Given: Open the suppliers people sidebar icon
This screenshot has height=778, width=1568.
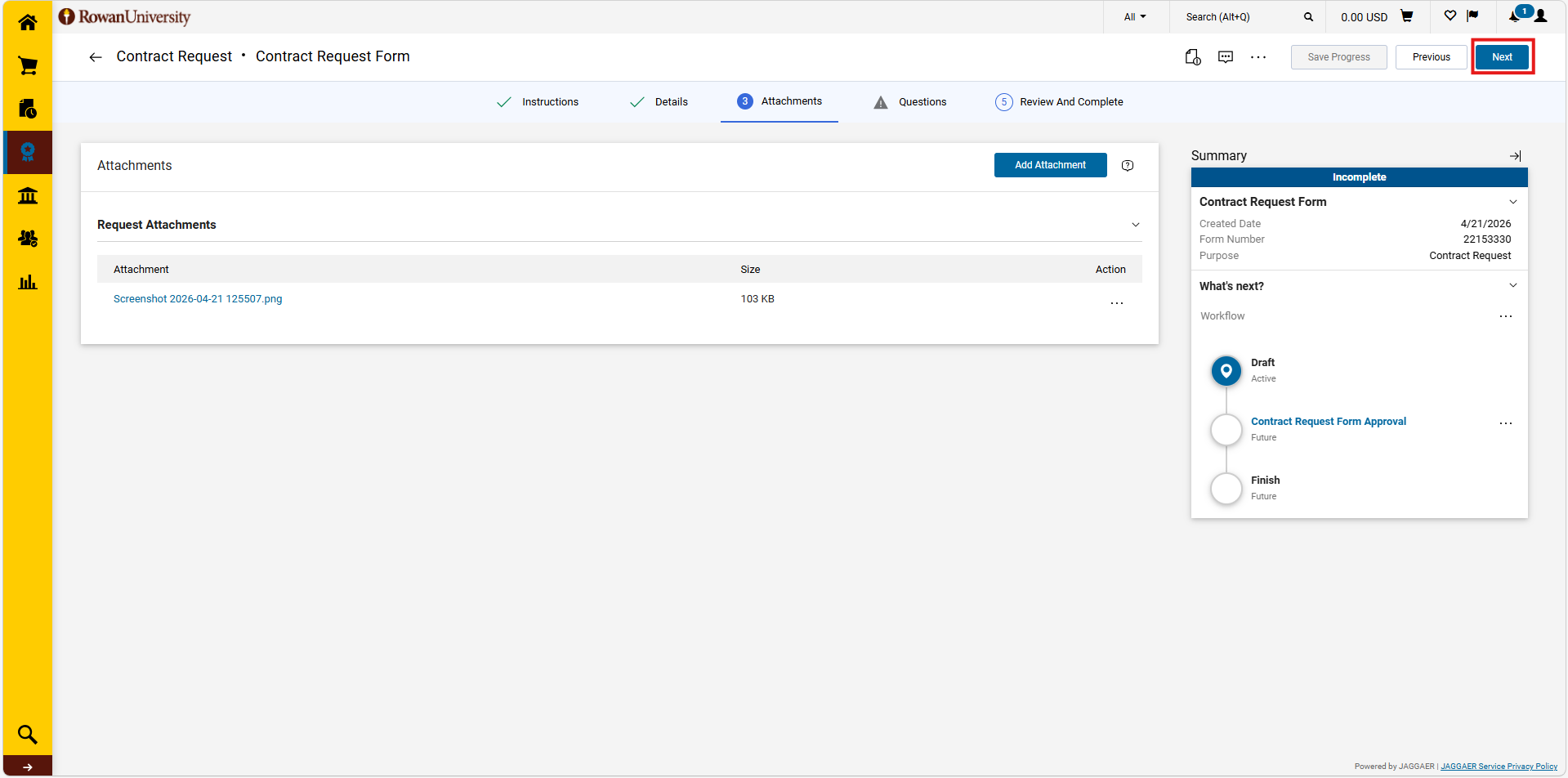Looking at the screenshot, I should point(28,239).
